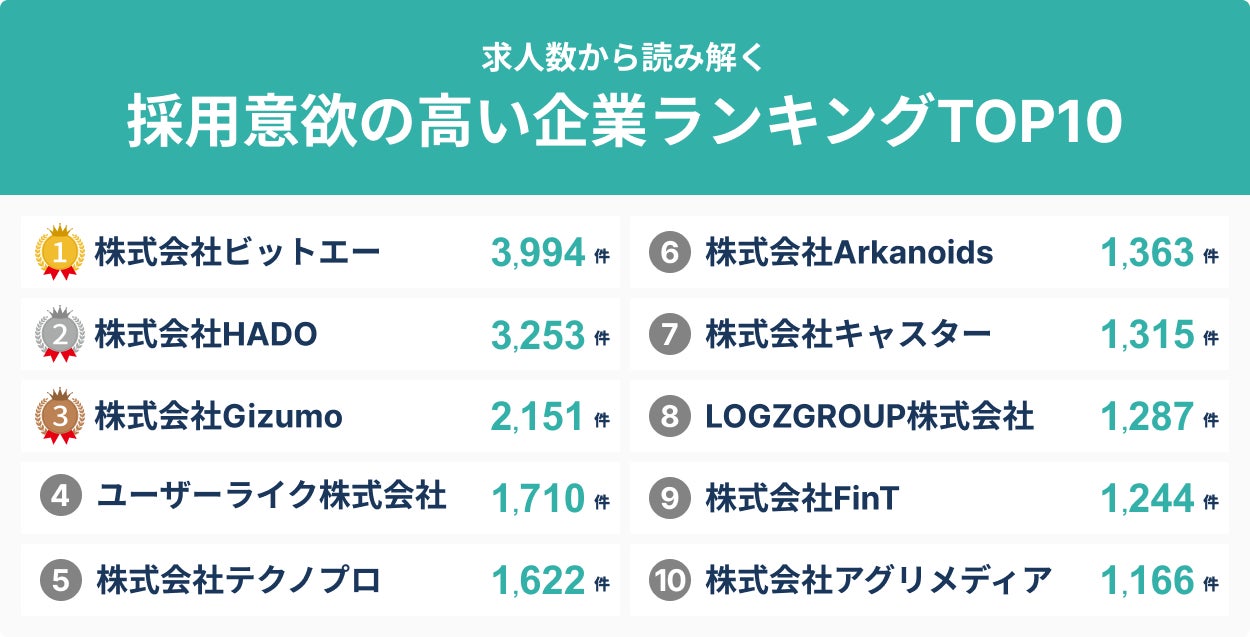Click the gray number 7 rank badge

click(x=670, y=335)
